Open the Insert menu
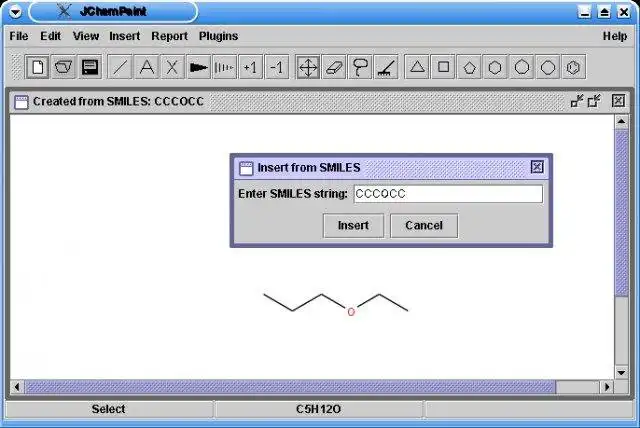 click(124, 36)
